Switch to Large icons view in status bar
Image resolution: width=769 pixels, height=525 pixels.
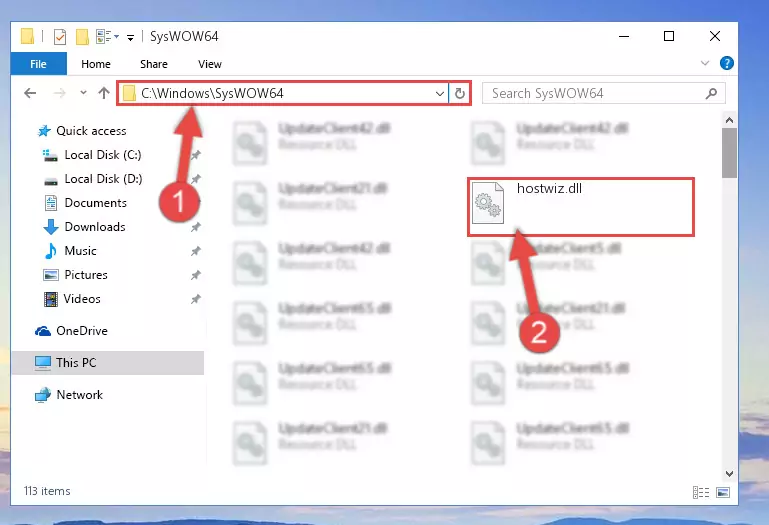tap(723, 492)
